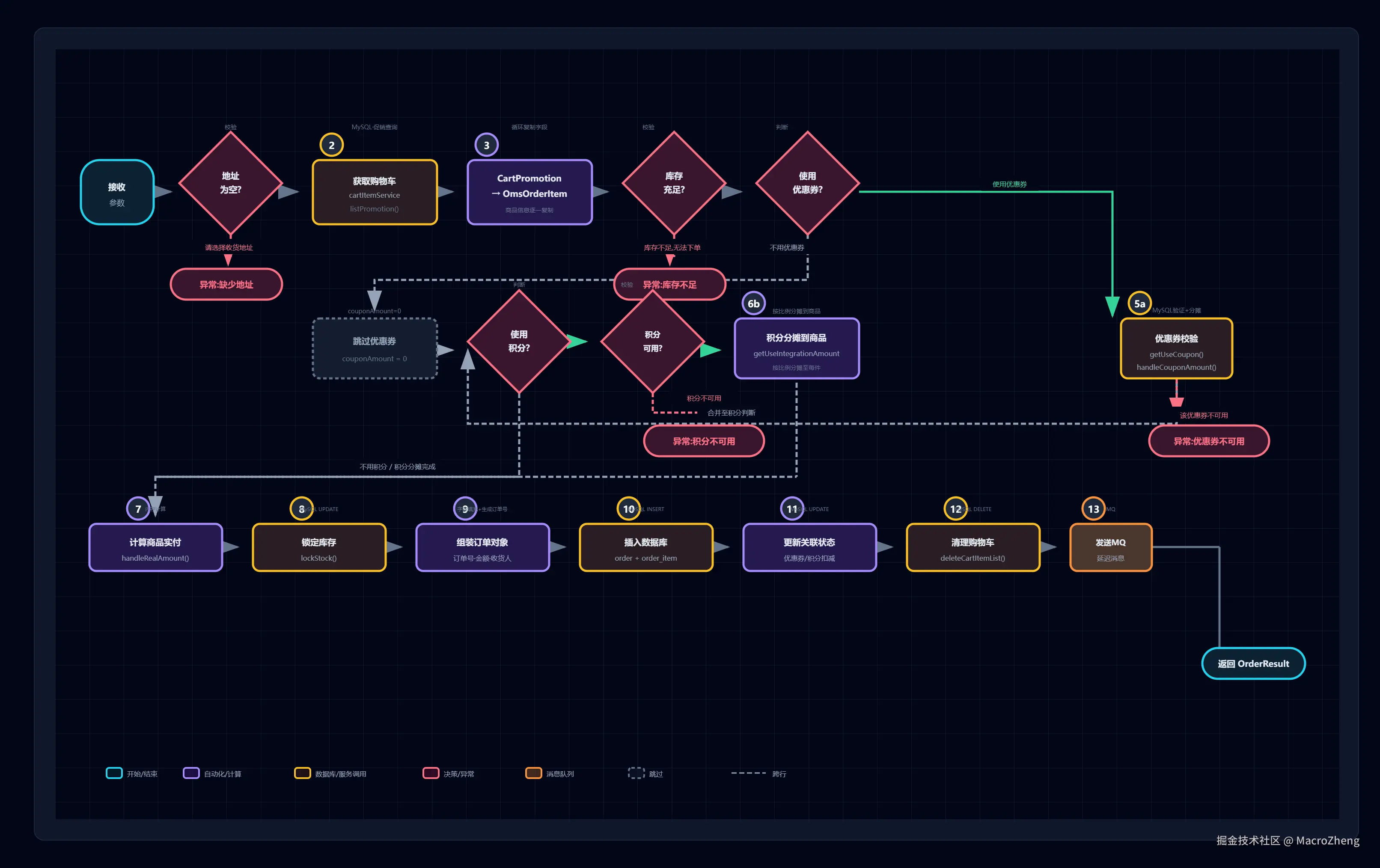Image resolution: width=1380 pixels, height=868 pixels.
Task: Click the orange 消息队列 legend swatch
Action: [x=533, y=773]
